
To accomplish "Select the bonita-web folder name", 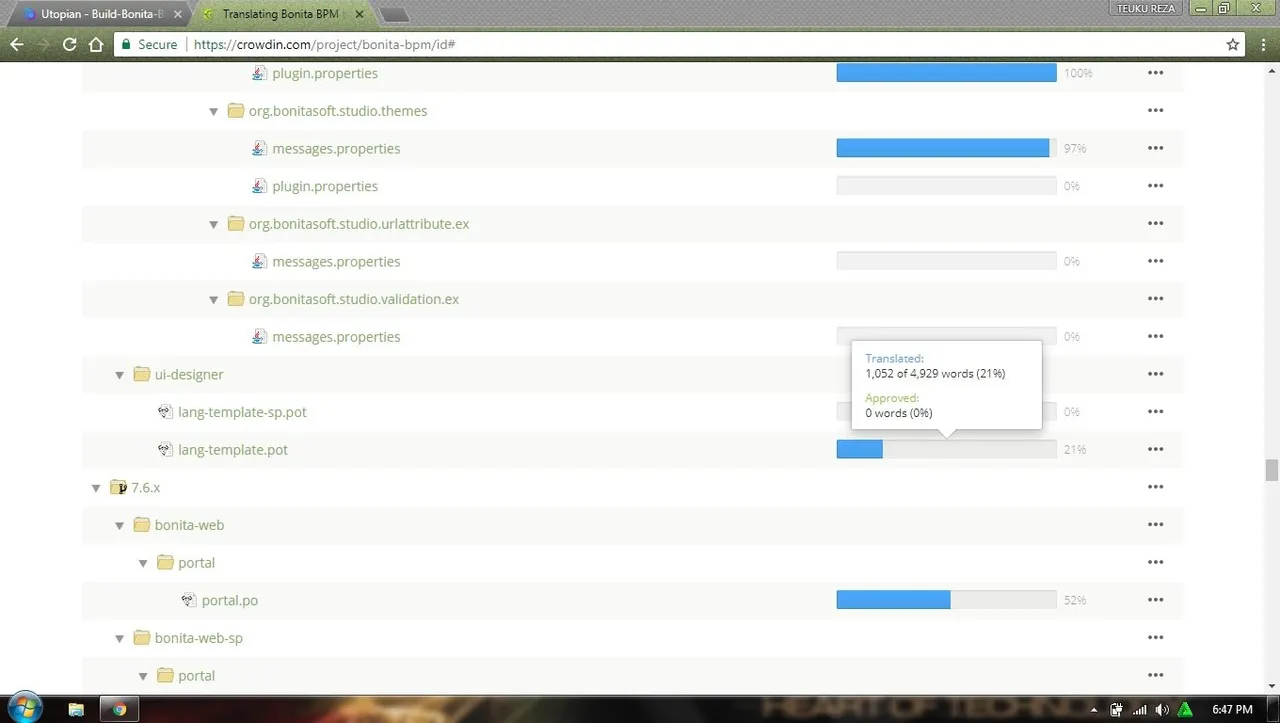I will point(189,525).
